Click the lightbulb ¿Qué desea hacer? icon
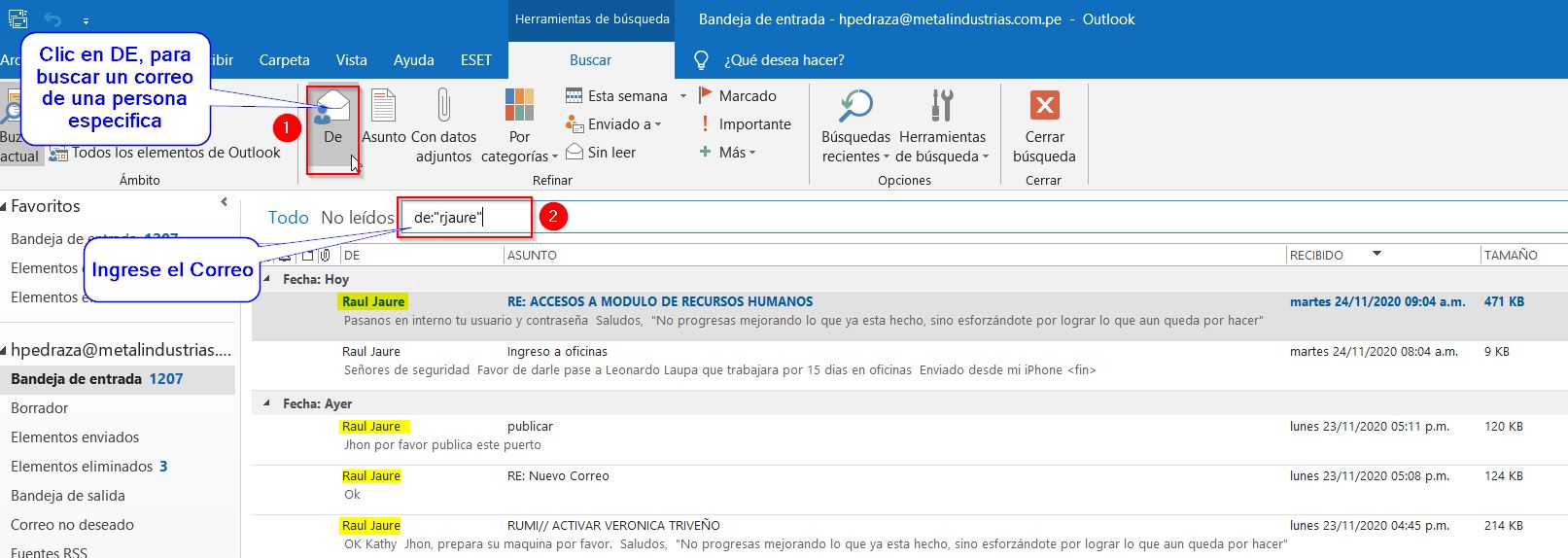1568x558 pixels. point(701,60)
